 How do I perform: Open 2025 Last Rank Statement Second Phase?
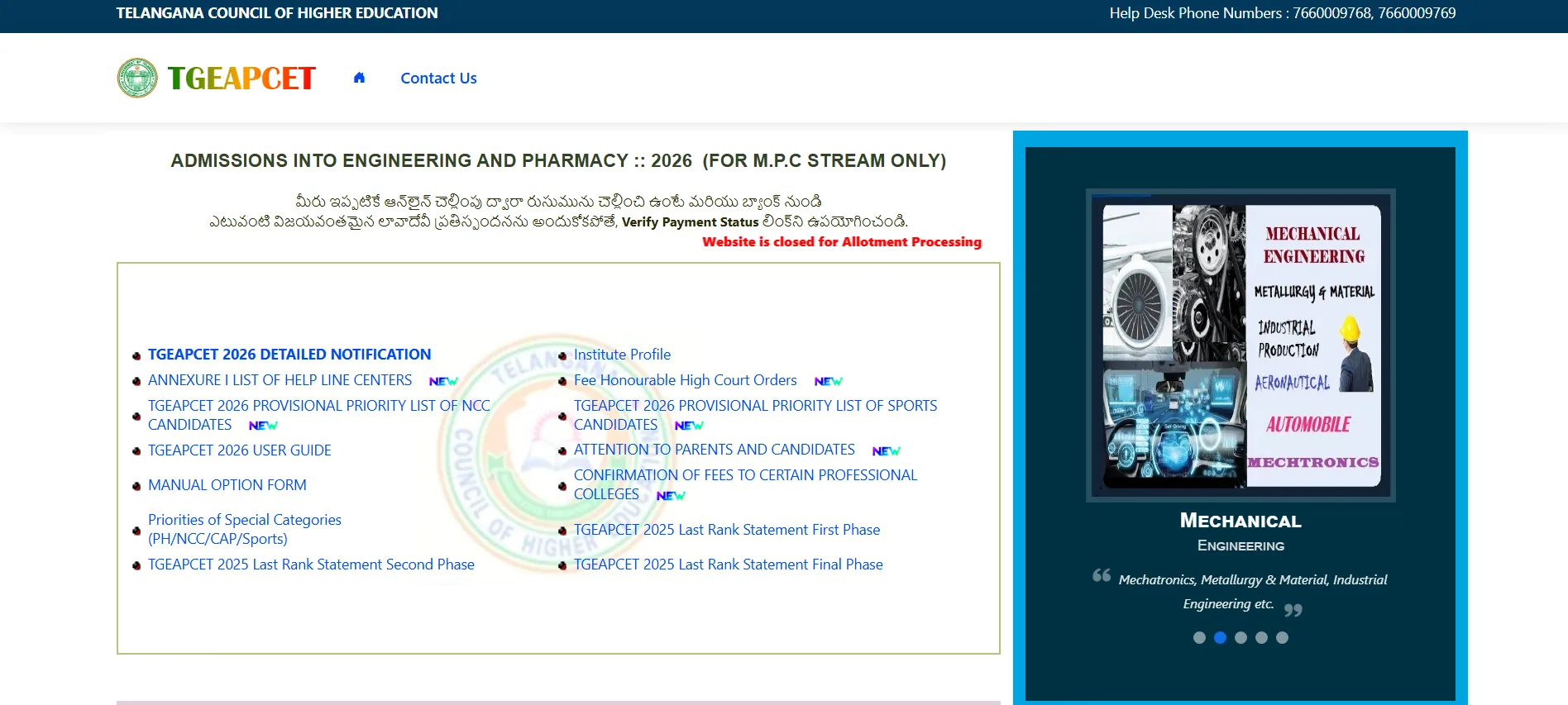[311, 564]
